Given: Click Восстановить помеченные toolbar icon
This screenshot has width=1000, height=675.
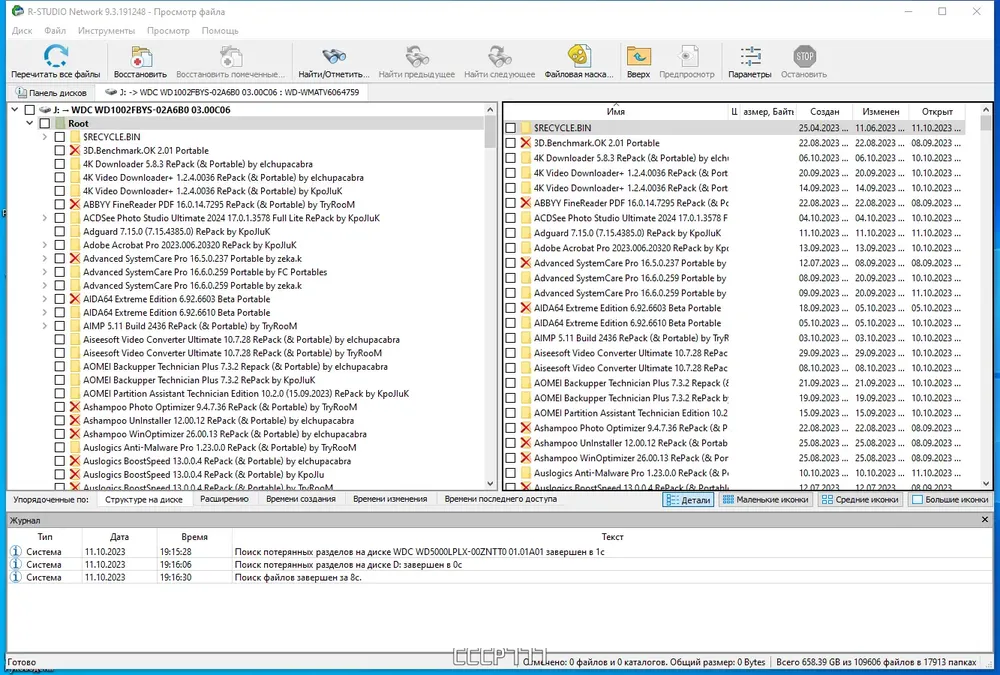Looking at the screenshot, I should coord(231,56).
